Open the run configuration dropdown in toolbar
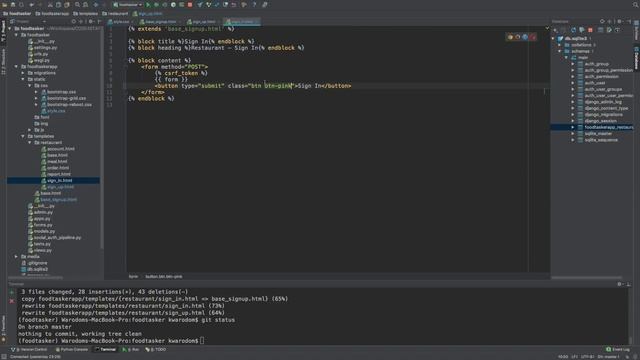The height and width of the screenshot is (360, 640). [x=128, y=5]
